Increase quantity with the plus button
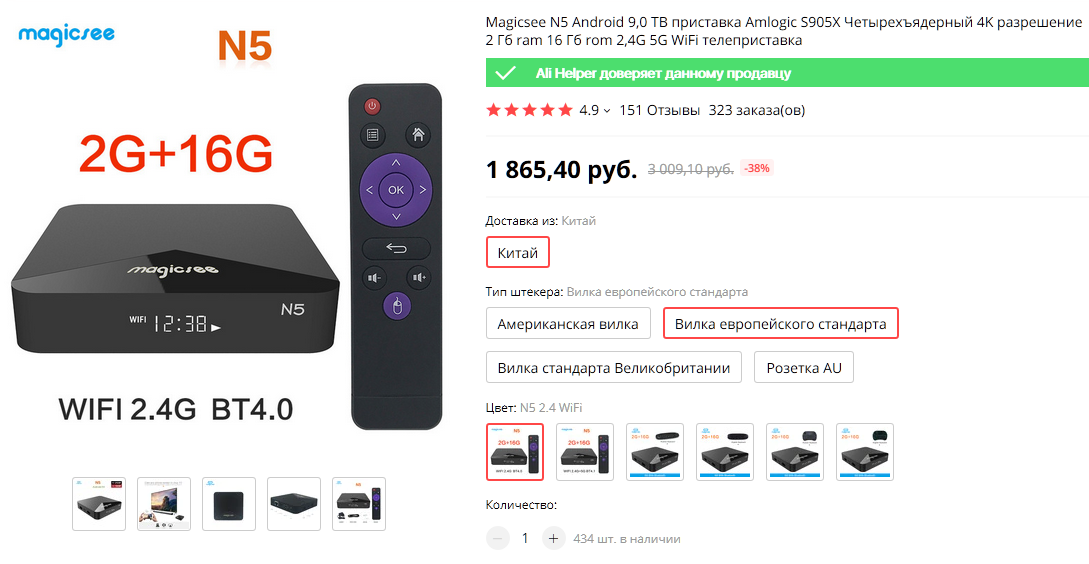This screenshot has height=564, width=1089. [553, 538]
